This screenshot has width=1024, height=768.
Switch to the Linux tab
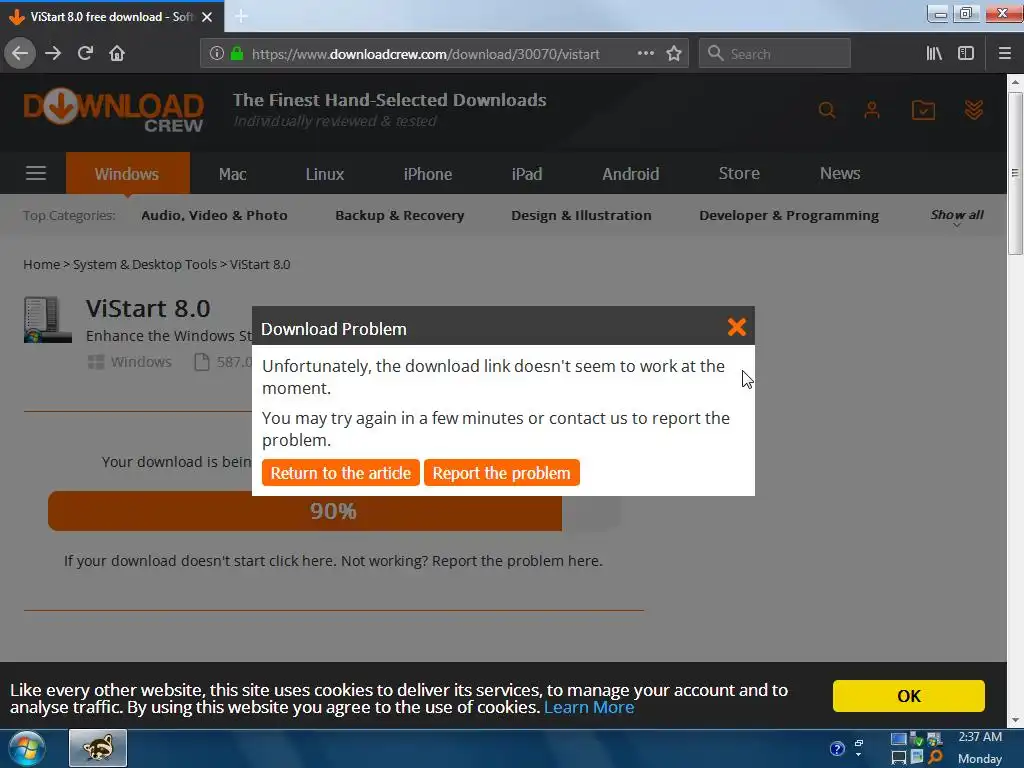click(x=325, y=174)
